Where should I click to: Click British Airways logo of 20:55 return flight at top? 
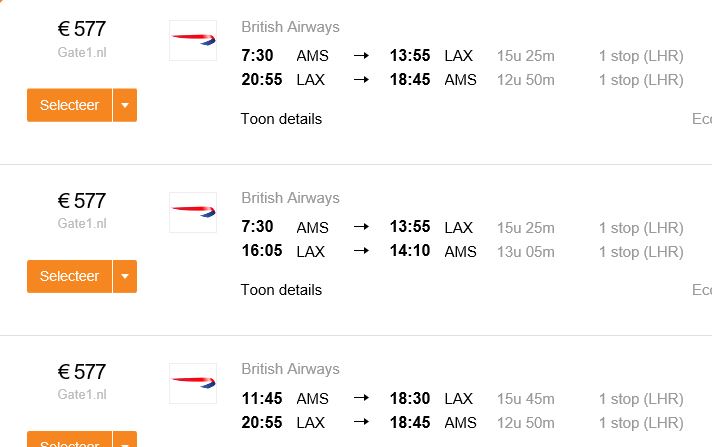tap(193, 40)
